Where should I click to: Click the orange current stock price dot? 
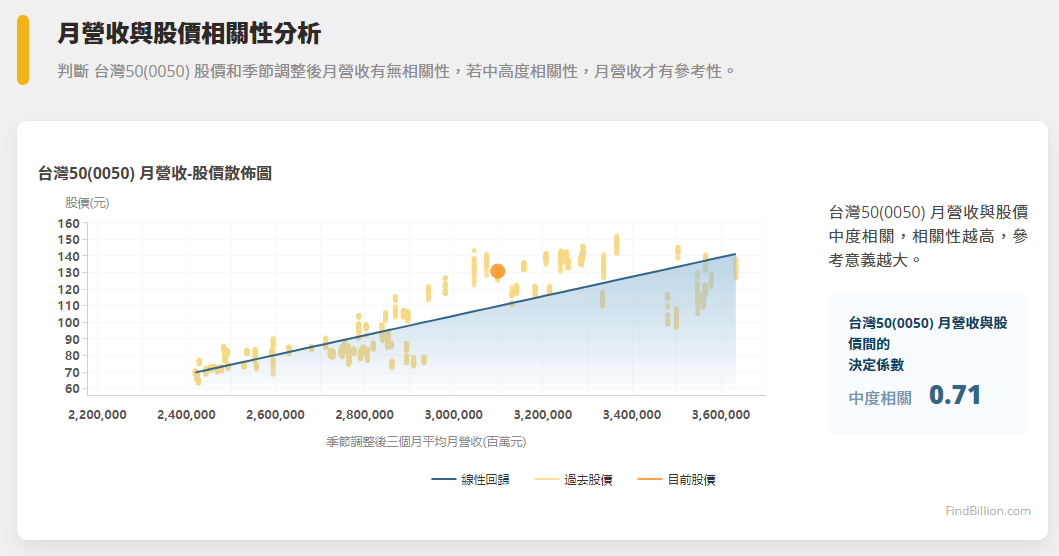(x=498, y=272)
